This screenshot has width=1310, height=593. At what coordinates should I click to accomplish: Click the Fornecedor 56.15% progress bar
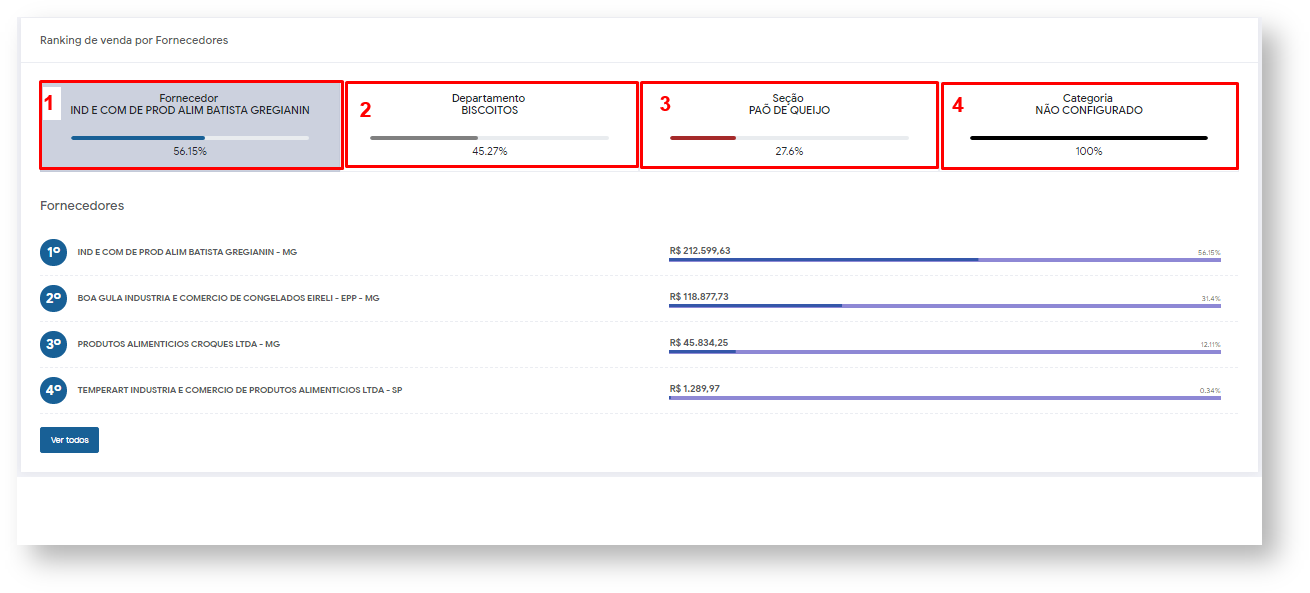pyautogui.click(x=190, y=138)
